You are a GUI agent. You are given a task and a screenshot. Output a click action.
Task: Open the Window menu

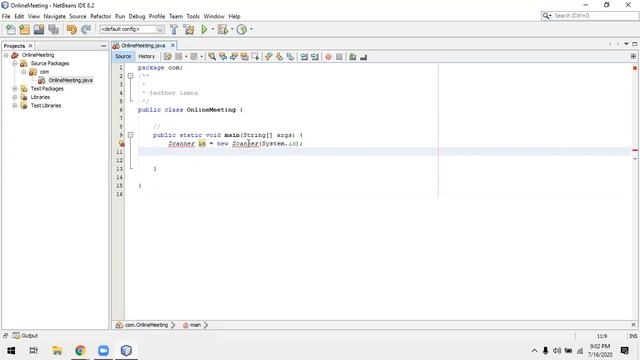(x=214, y=16)
